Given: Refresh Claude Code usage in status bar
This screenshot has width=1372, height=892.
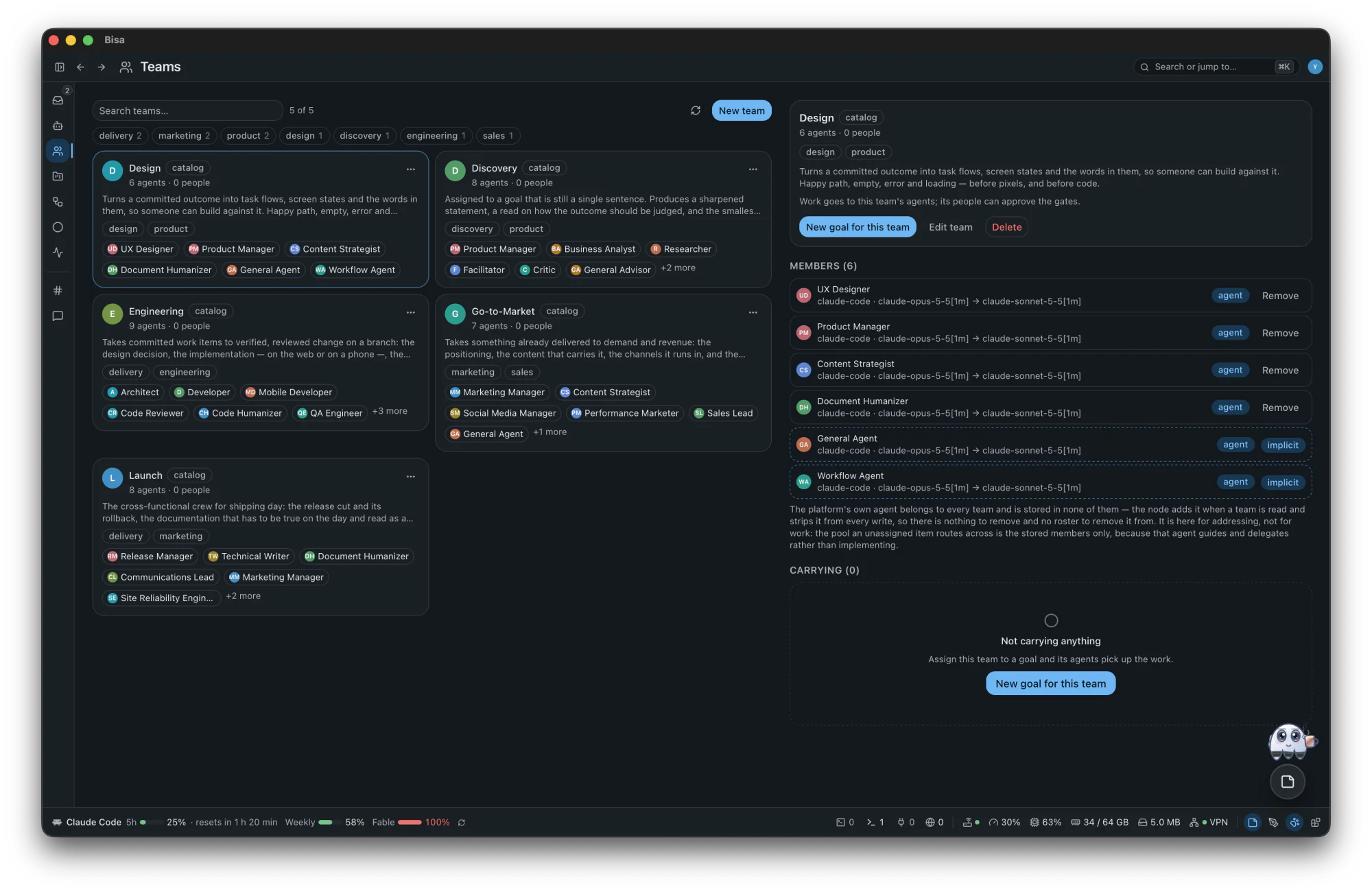Looking at the screenshot, I should pyautogui.click(x=462, y=823).
